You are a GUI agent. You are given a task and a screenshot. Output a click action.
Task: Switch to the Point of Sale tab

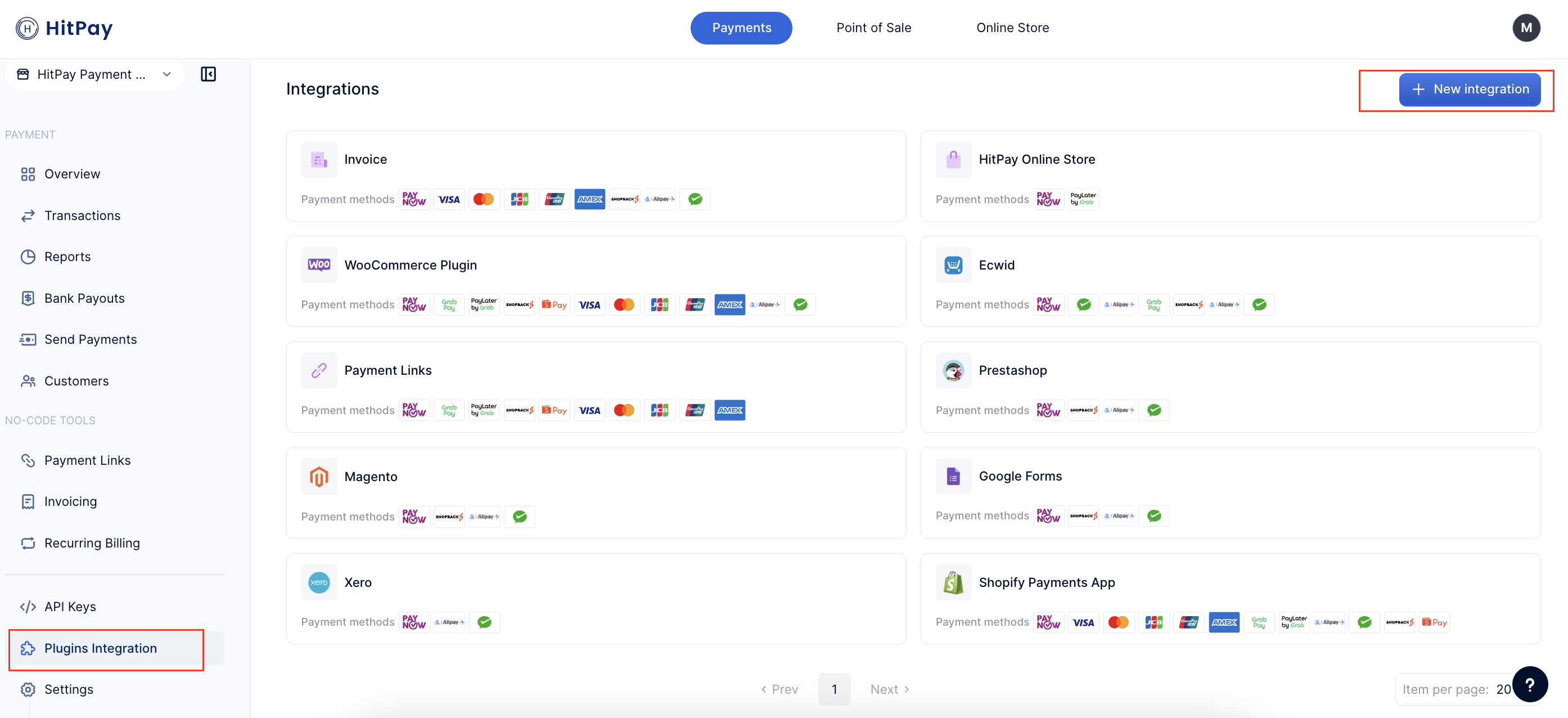[x=873, y=28]
